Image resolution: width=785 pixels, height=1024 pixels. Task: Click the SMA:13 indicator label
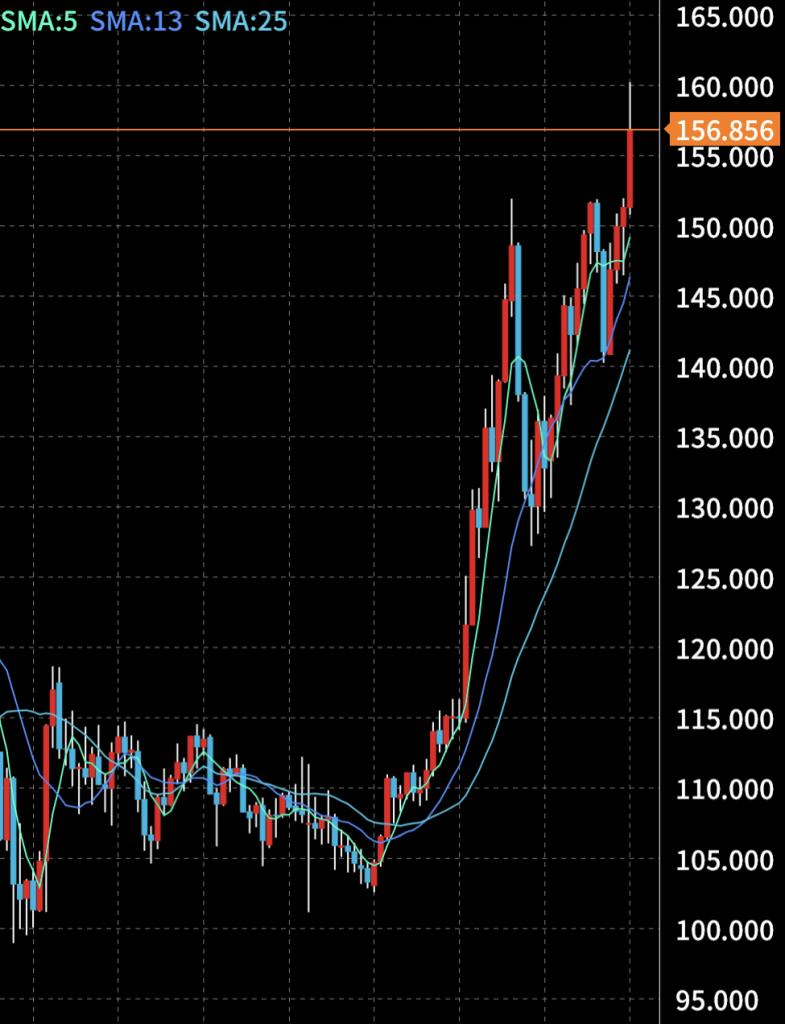coord(136,22)
